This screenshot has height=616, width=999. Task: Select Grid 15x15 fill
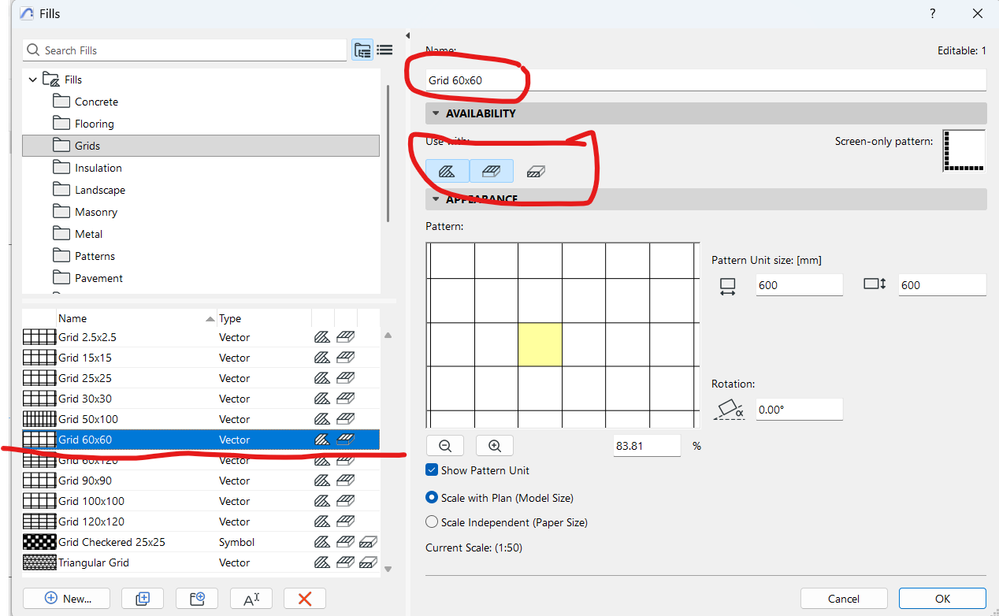click(201, 357)
